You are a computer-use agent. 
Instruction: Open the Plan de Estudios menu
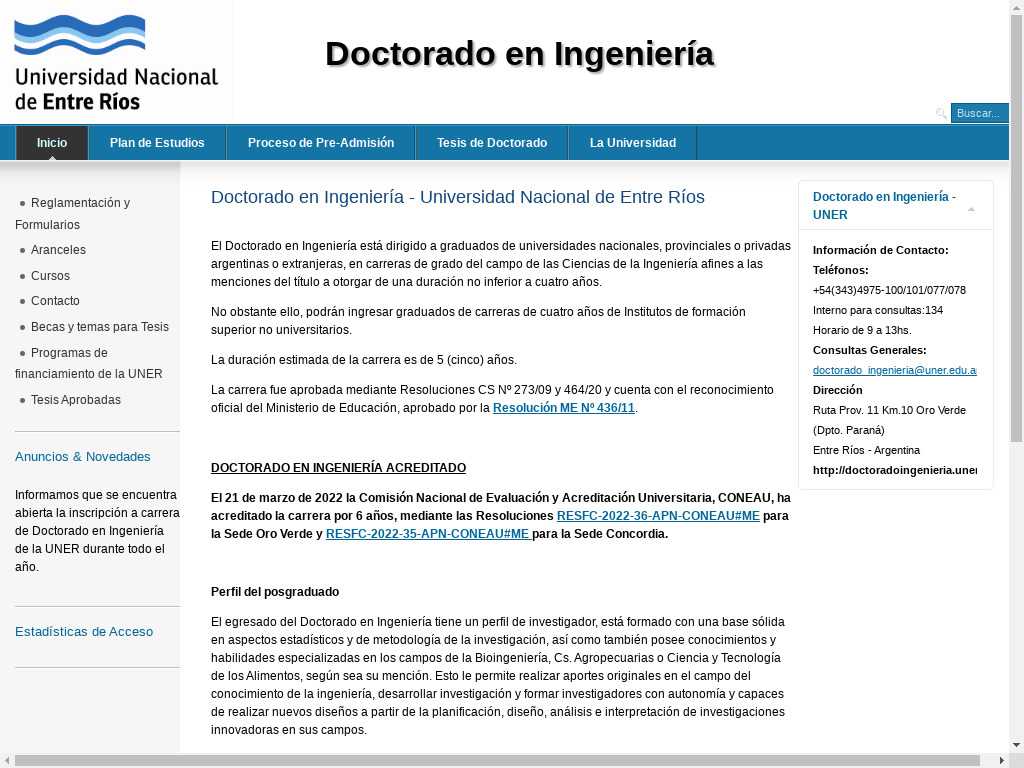point(157,142)
